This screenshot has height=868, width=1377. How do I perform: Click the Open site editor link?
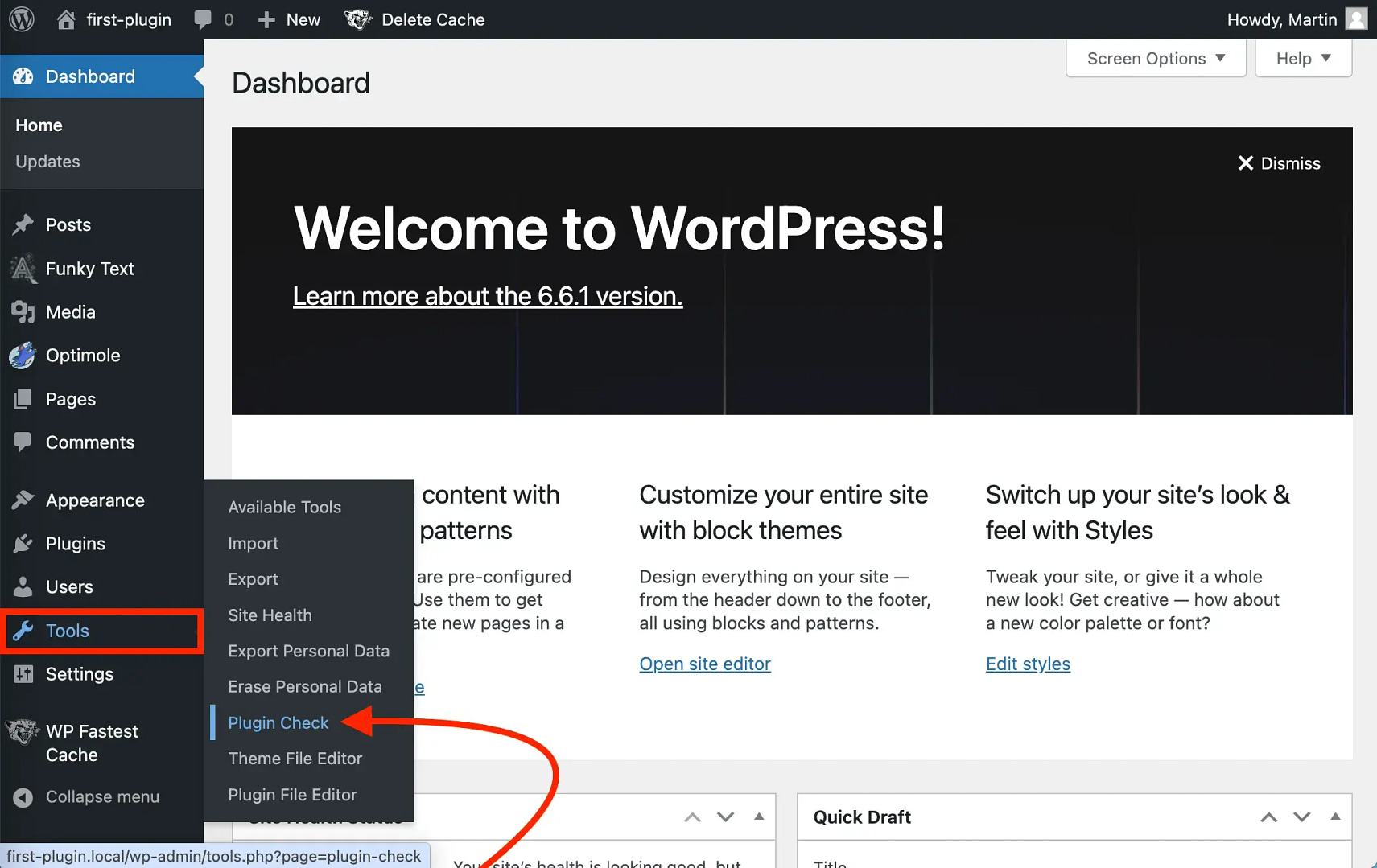pyautogui.click(x=705, y=664)
